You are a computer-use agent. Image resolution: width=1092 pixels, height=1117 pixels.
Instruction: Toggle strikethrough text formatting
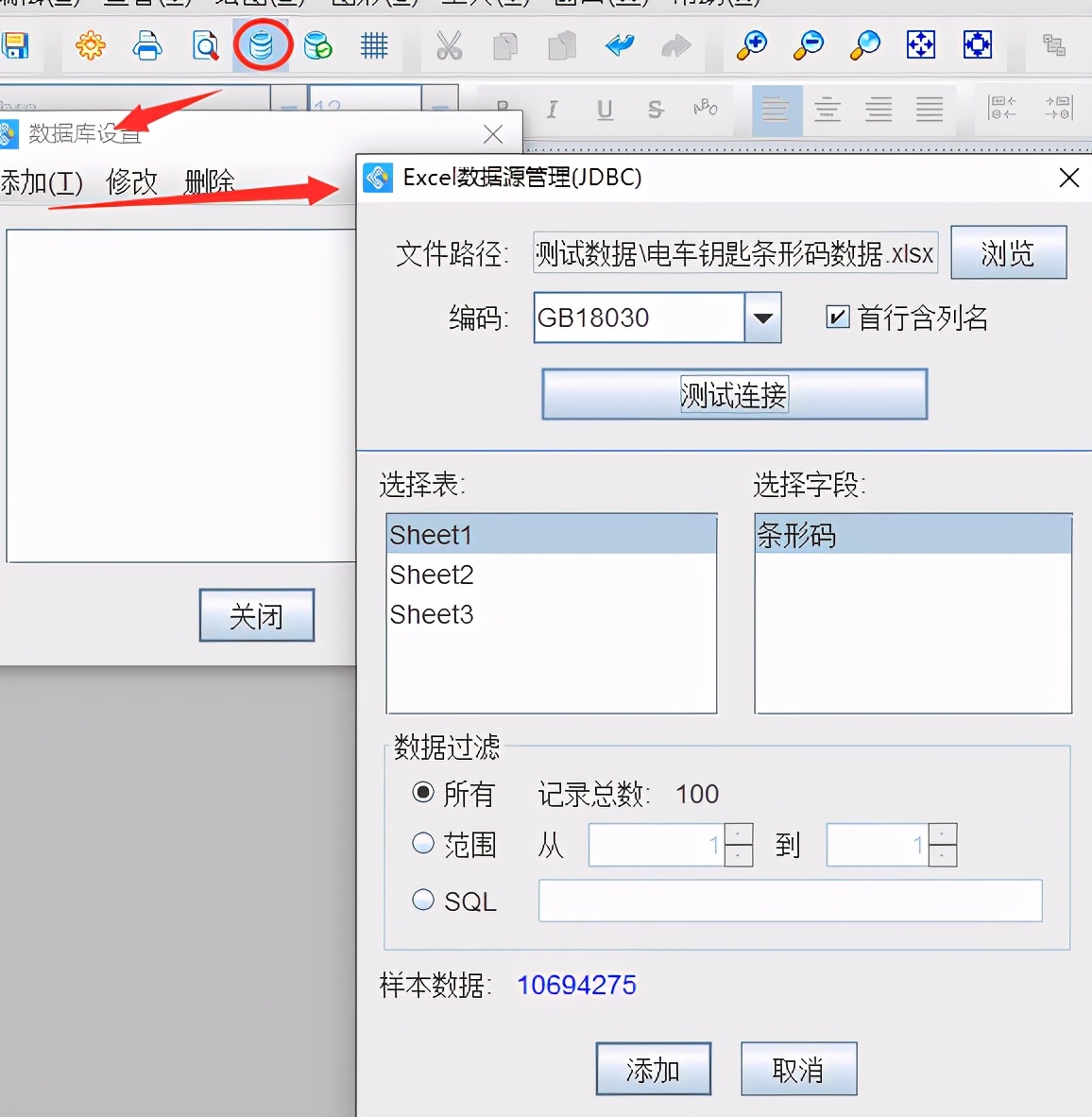pyautogui.click(x=656, y=110)
